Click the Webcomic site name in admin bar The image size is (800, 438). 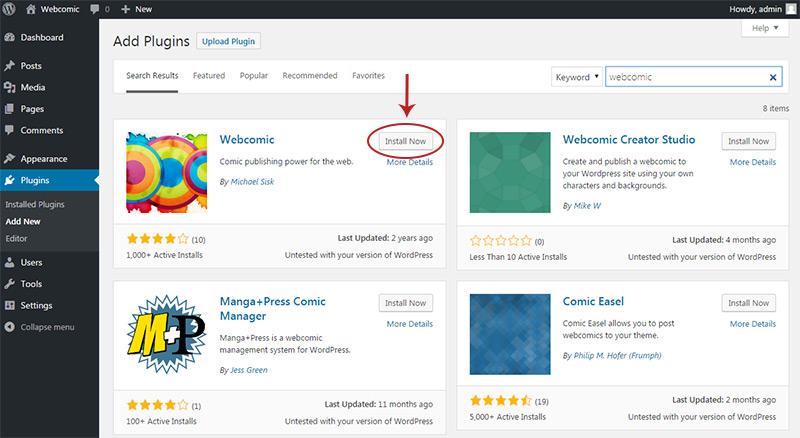[x=60, y=9]
